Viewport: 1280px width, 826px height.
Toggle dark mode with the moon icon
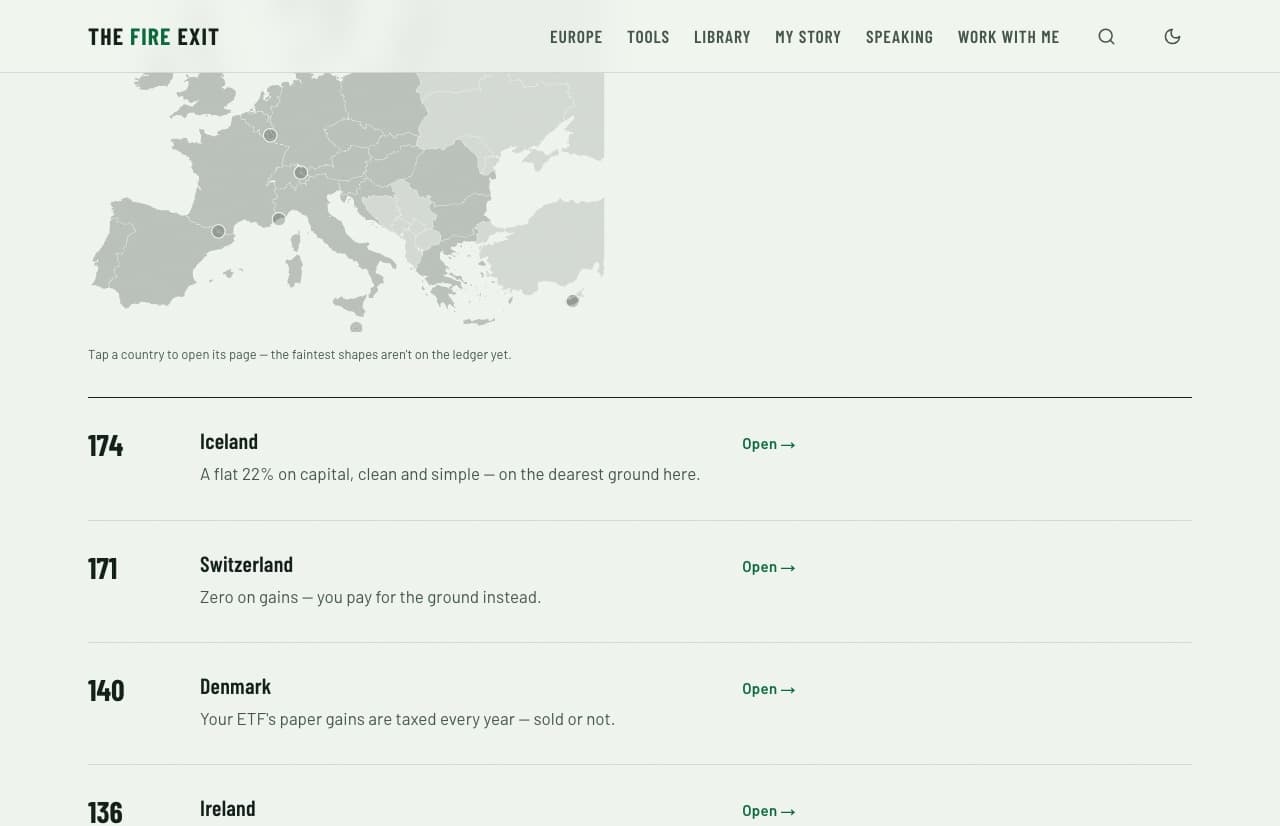click(1173, 37)
